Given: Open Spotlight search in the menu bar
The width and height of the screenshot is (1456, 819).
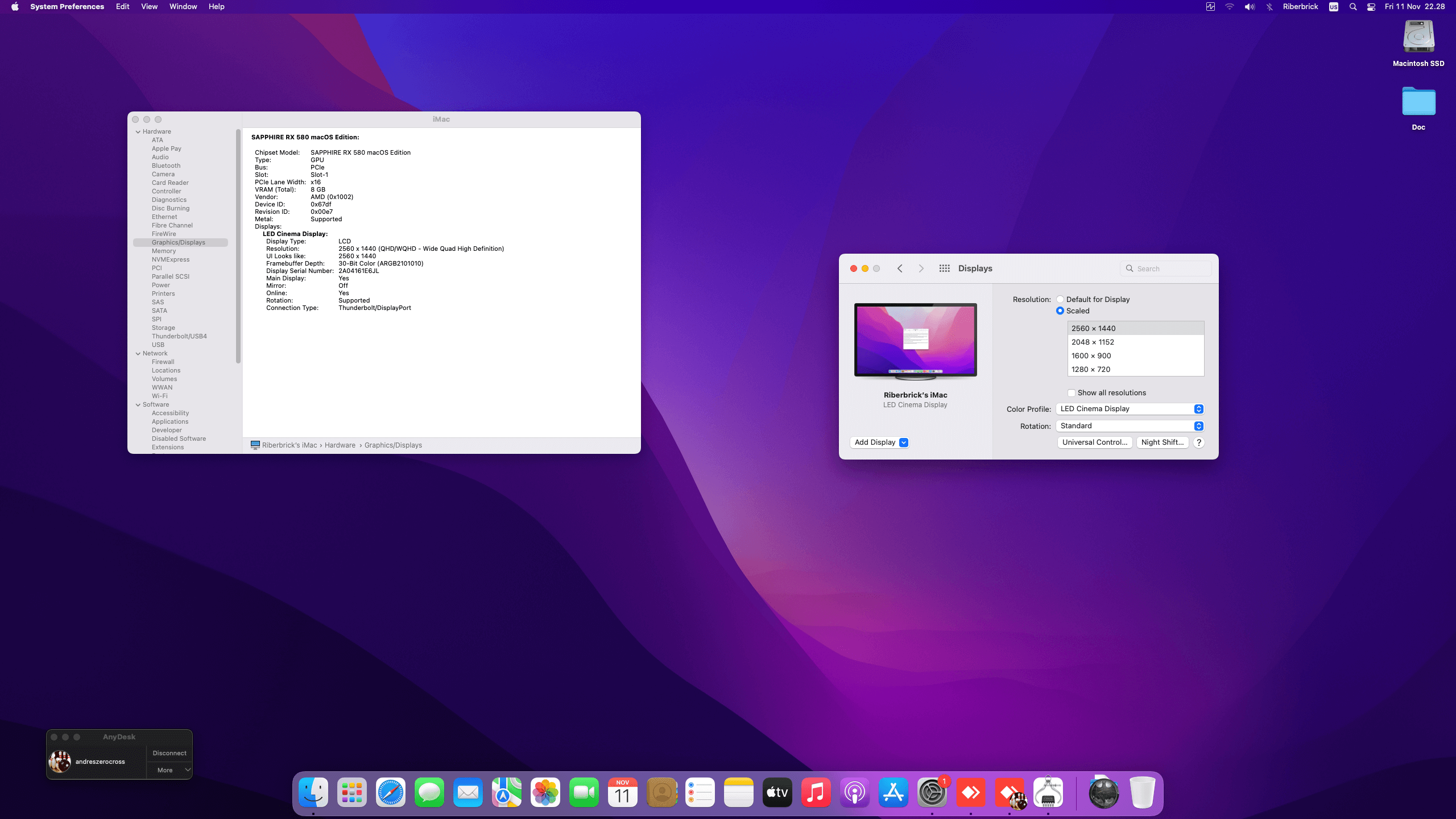Looking at the screenshot, I should (x=1353, y=7).
